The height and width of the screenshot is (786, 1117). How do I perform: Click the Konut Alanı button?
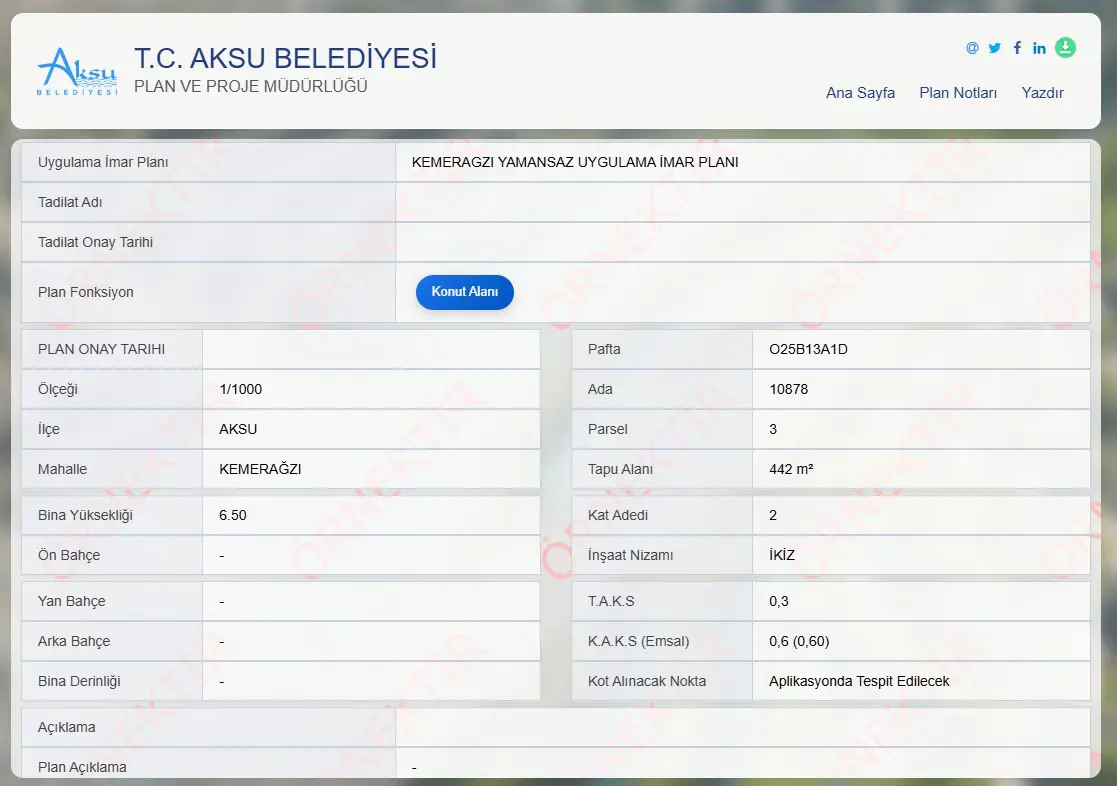click(464, 291)
